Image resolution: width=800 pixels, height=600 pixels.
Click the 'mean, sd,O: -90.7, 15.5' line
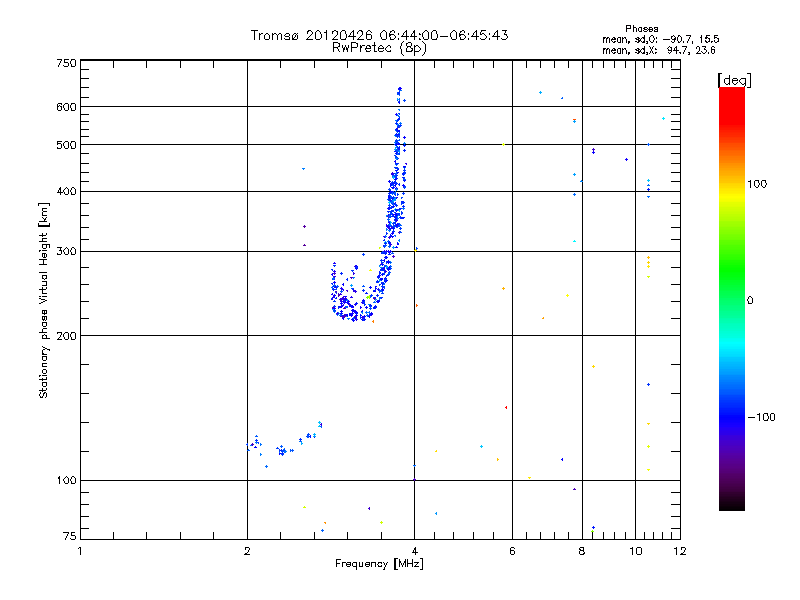[x=661, y=39]
